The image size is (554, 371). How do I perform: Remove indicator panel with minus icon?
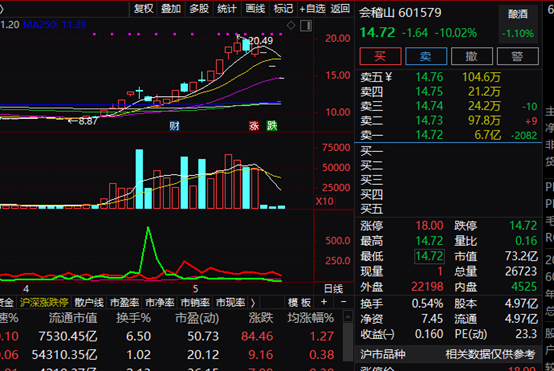tap(343, 302)
